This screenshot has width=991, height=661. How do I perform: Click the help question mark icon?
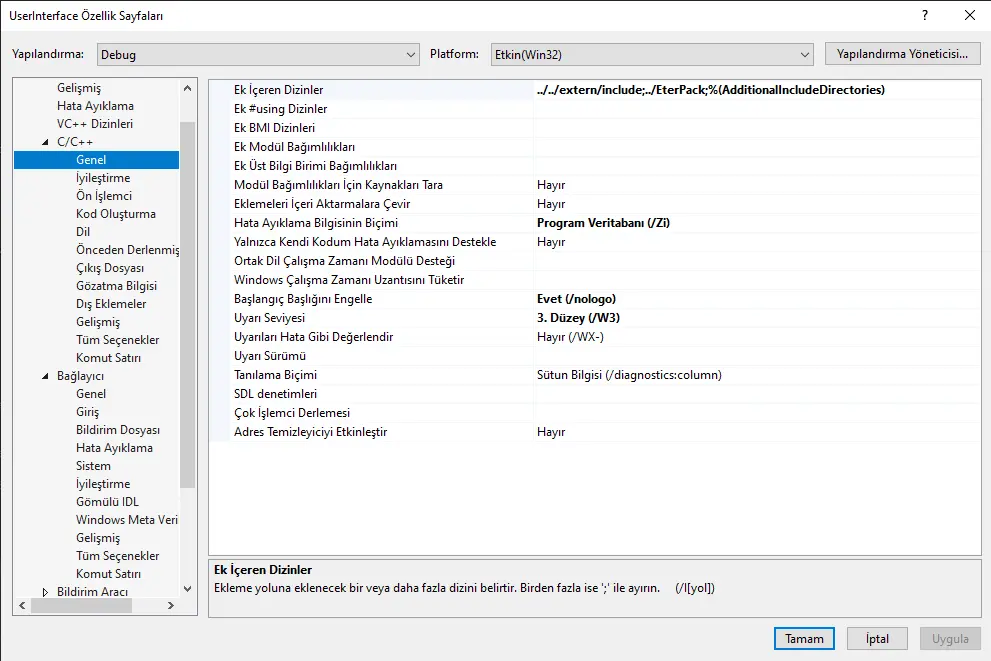point(924,15)
